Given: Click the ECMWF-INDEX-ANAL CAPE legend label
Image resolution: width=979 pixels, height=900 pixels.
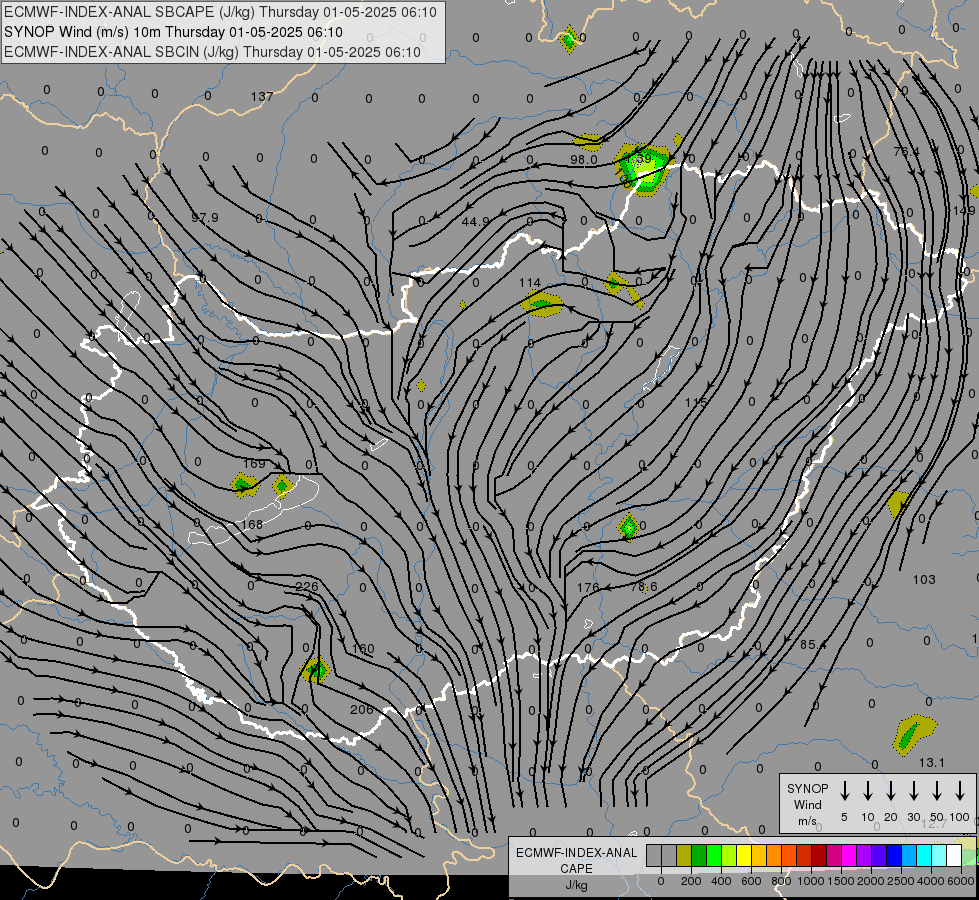Looking at the screenshot, I should [x=576, y=860].
